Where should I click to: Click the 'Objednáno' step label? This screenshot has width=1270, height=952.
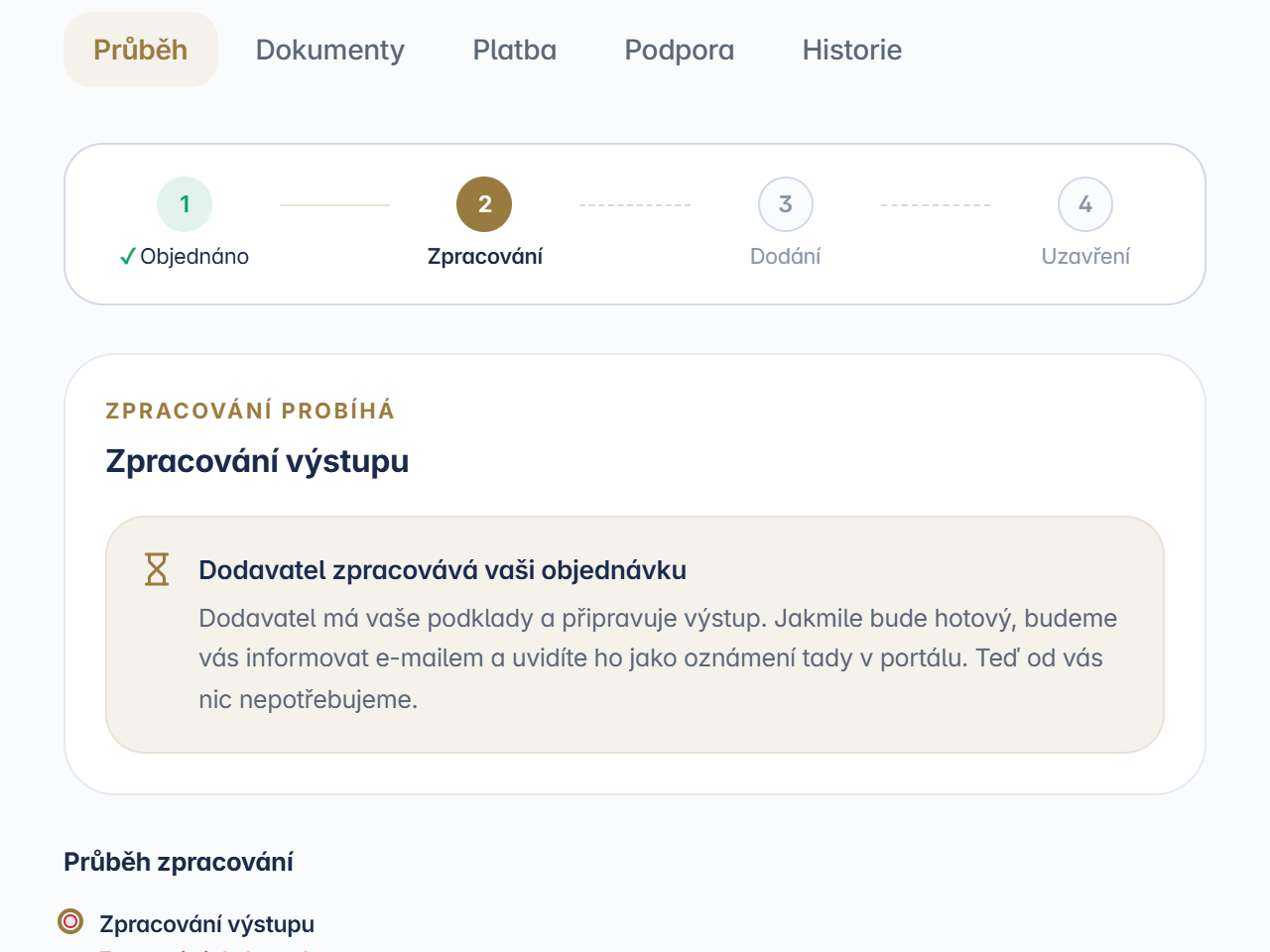[x=194, y=257]
